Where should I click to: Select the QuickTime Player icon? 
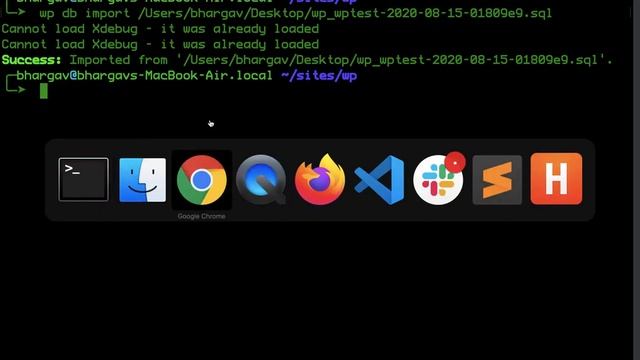point(261,180)
